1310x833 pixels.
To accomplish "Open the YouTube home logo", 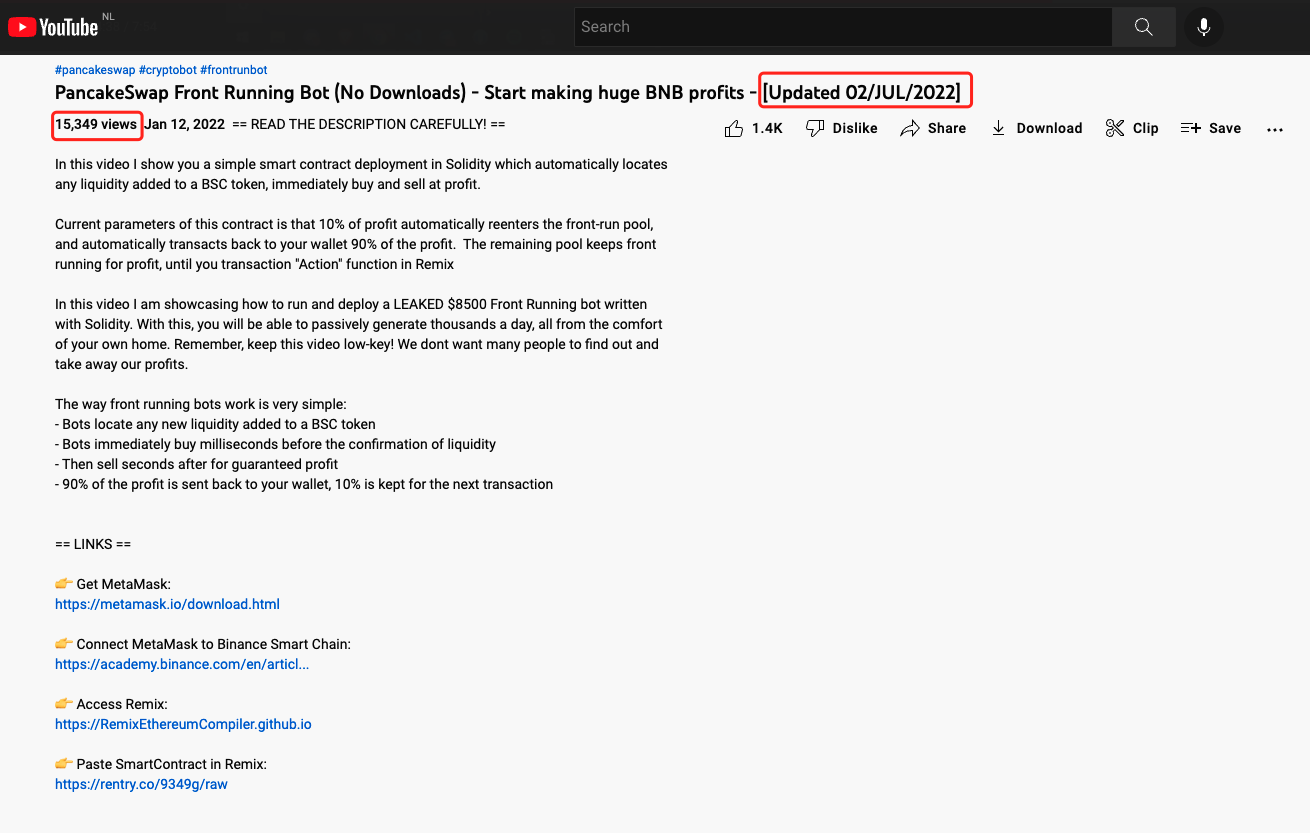I will pos(53,27).
